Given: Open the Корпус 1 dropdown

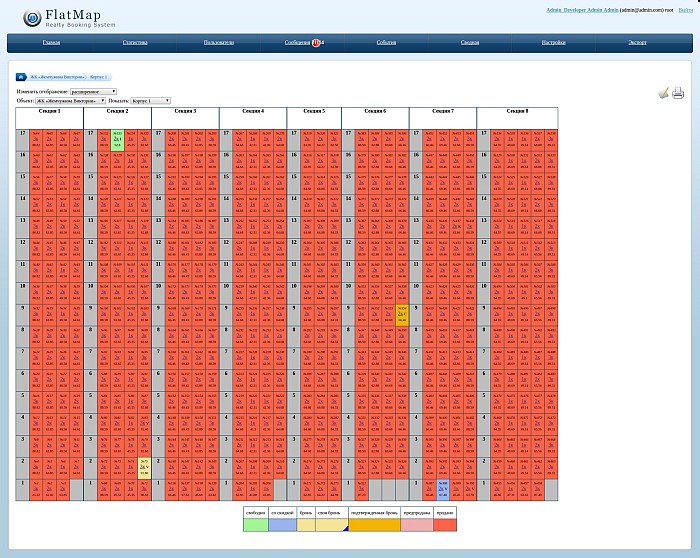Looking at the screenshot, I should pos(150,101).
